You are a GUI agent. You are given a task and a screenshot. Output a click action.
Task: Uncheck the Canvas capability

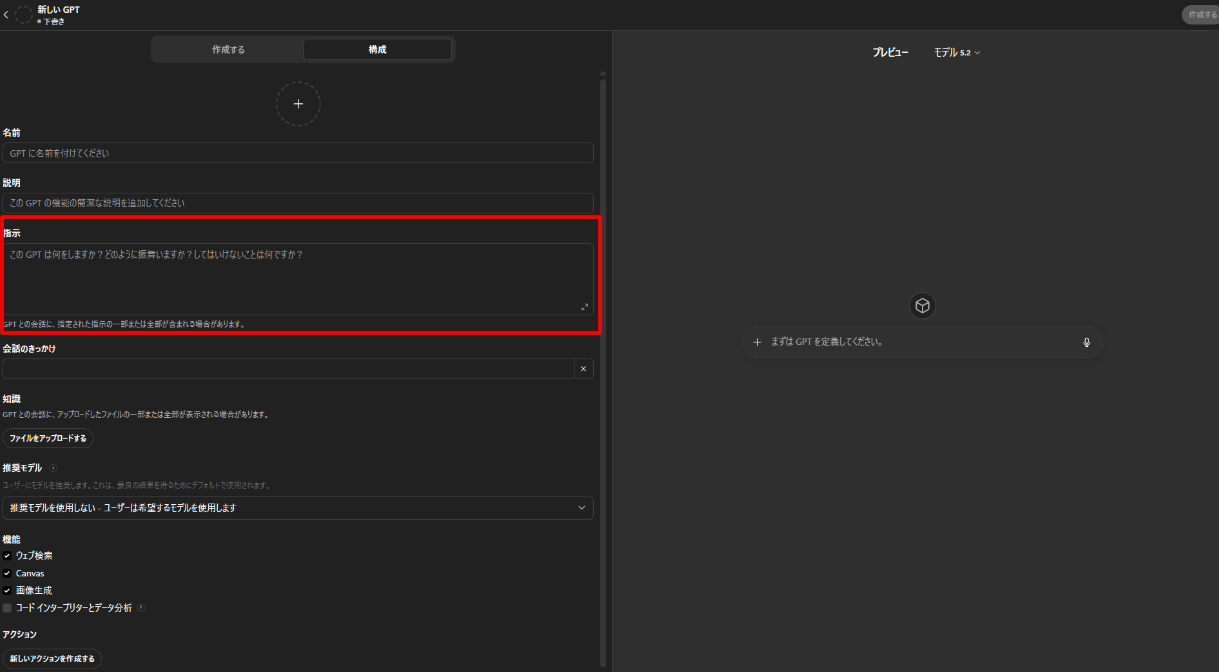[x=7, y=573]
